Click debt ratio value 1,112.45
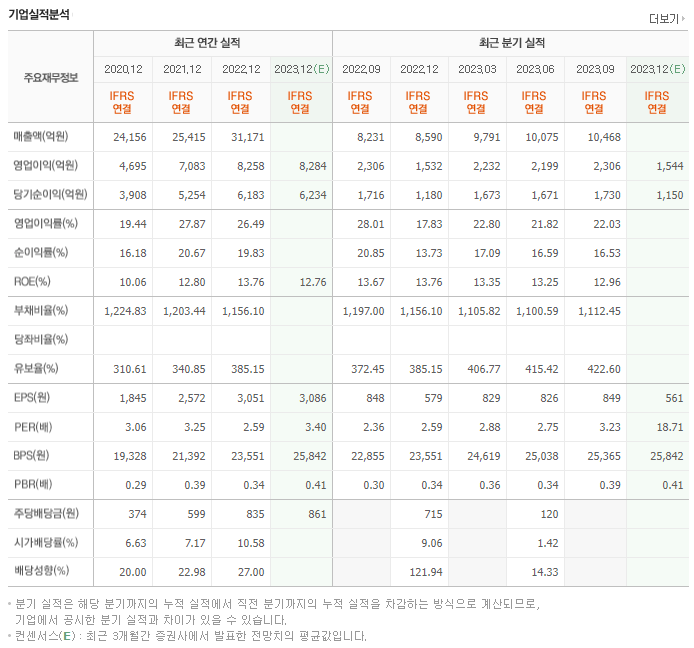 (x=599, y=311)
